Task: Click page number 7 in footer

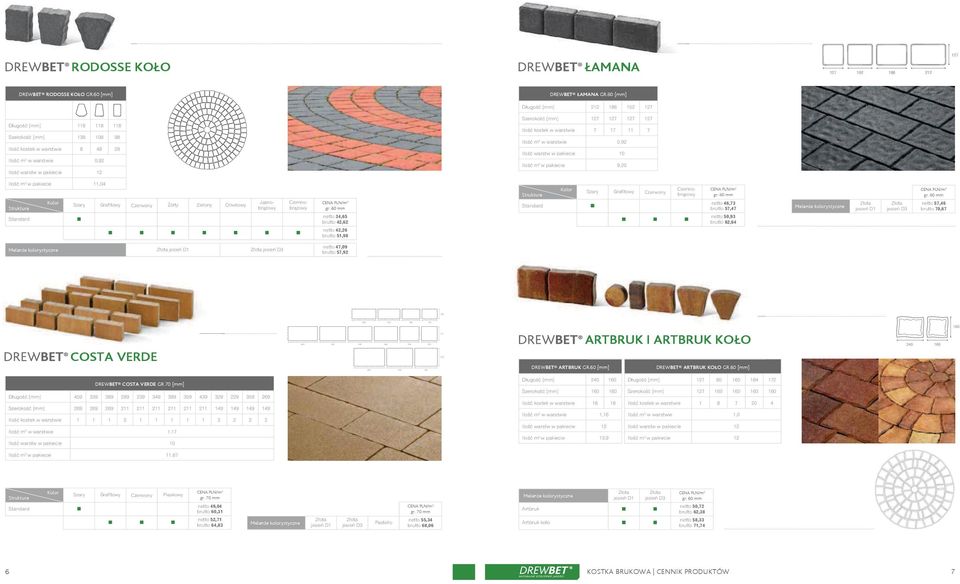Action: (953, 571)
